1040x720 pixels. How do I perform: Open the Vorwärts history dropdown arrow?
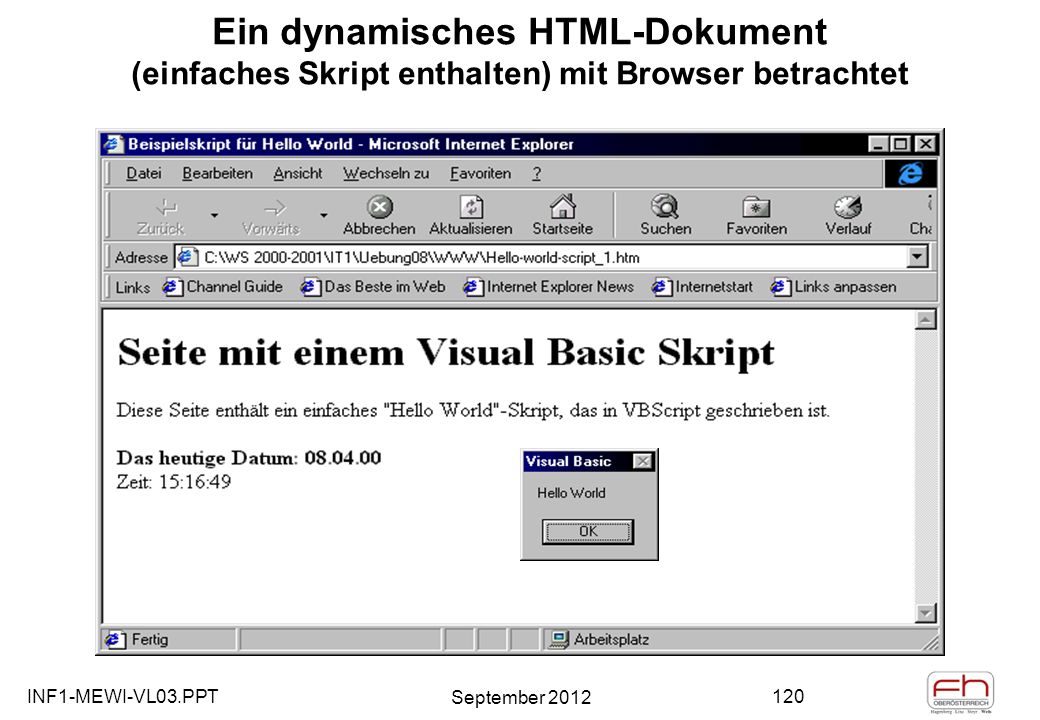[x=324, y=215]
